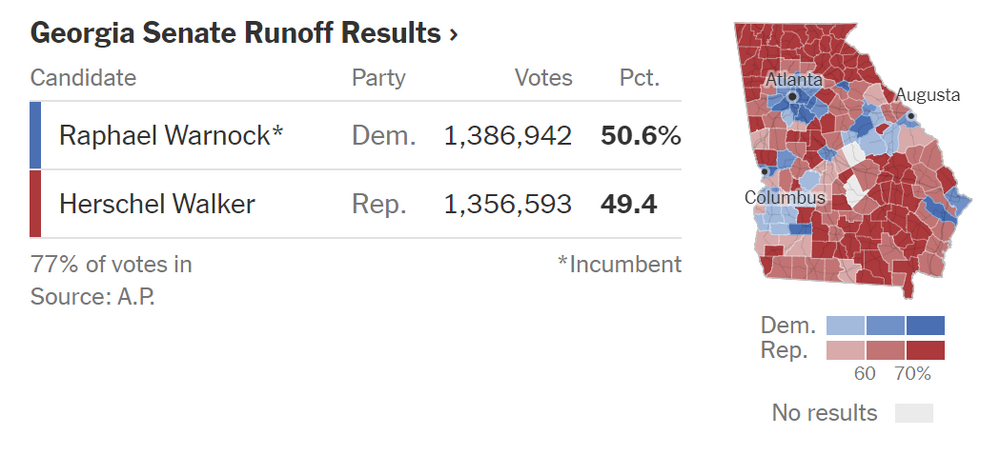Click the darkest red Rep. legend swatch

(x=925, y=350)
